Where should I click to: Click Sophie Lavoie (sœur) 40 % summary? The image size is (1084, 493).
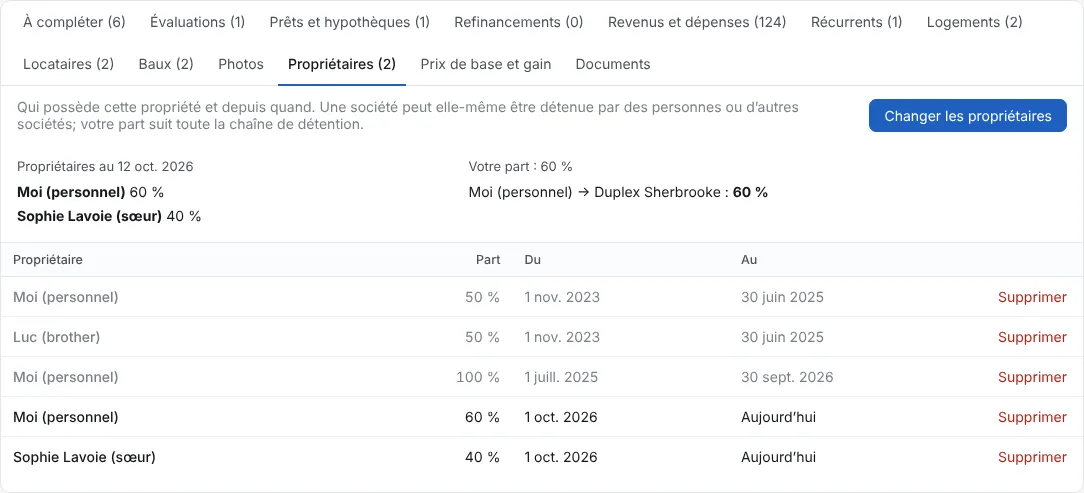click(109, 216)
